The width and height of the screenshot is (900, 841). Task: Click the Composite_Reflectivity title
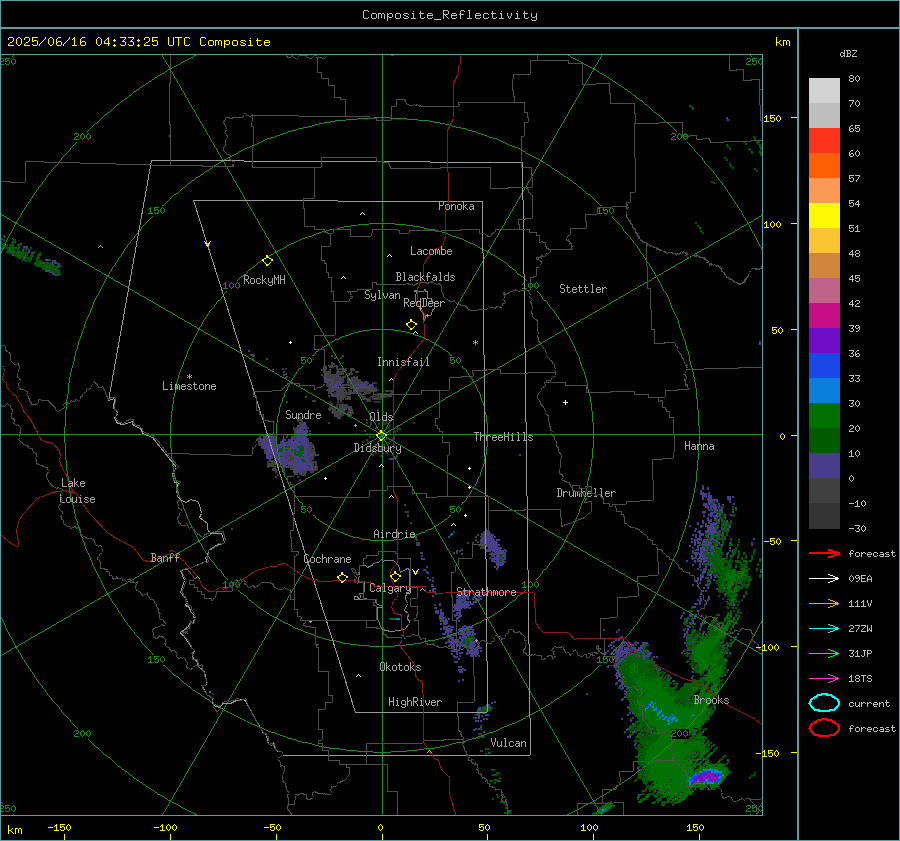pyautogui.click(x=450, y=15)
